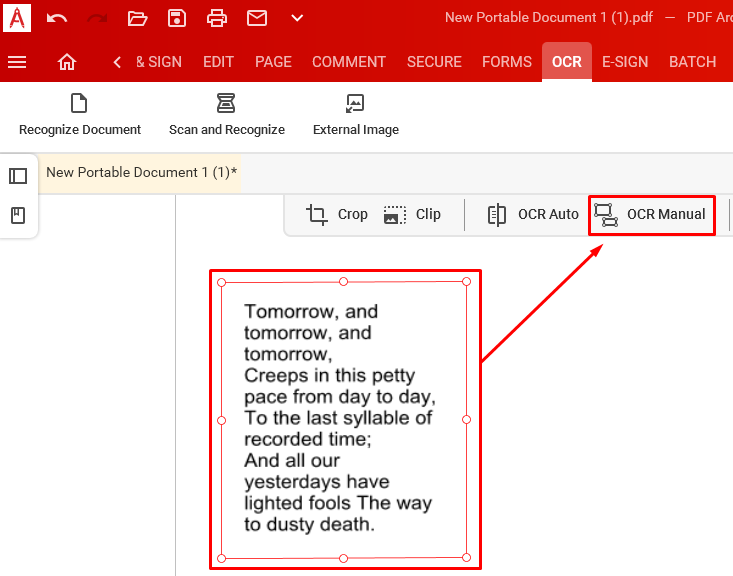The width and height of the screenshot is (733, 576).
Task: Toggle the side panel layout icon
Action: 18,176
